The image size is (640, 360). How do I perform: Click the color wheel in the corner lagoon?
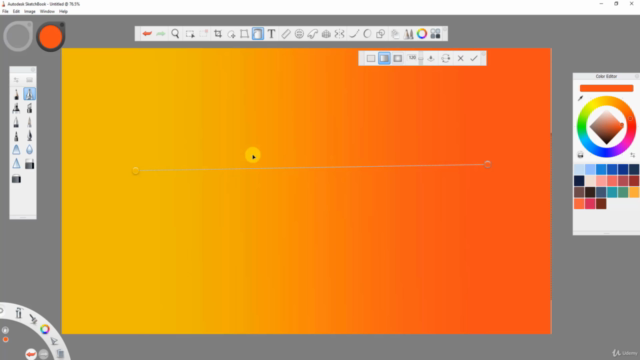[x=45, y=329]
